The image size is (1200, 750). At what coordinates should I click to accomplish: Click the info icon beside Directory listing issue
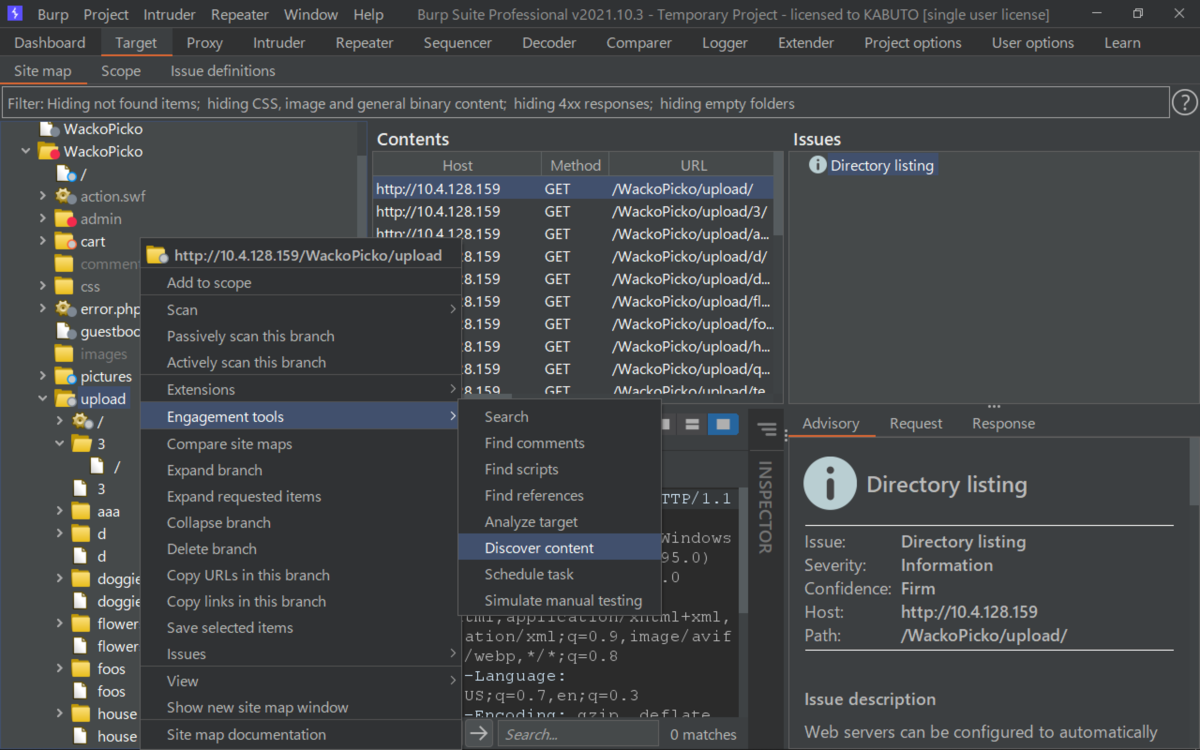[817, 166]
